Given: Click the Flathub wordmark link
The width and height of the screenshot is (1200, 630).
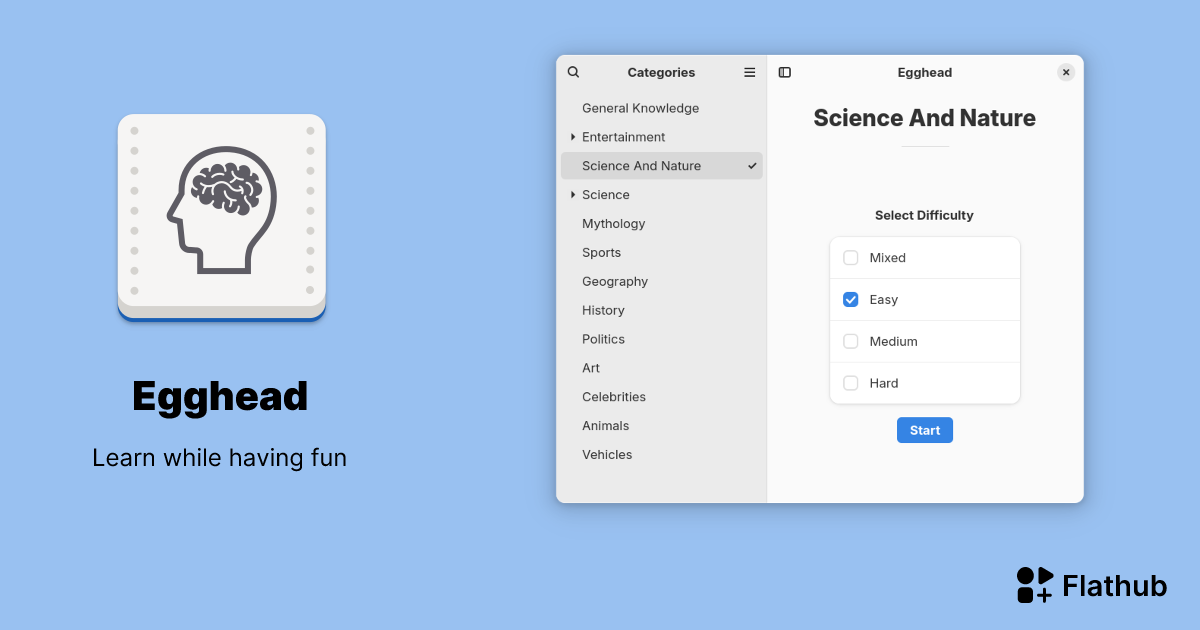Looking at the screenshot, I should (1114, 585).
